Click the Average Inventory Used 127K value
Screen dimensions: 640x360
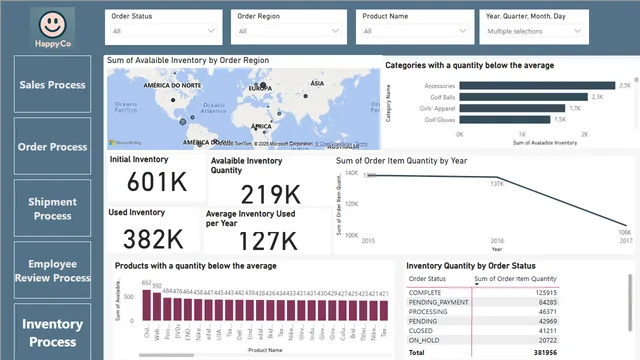click(268, 241)
